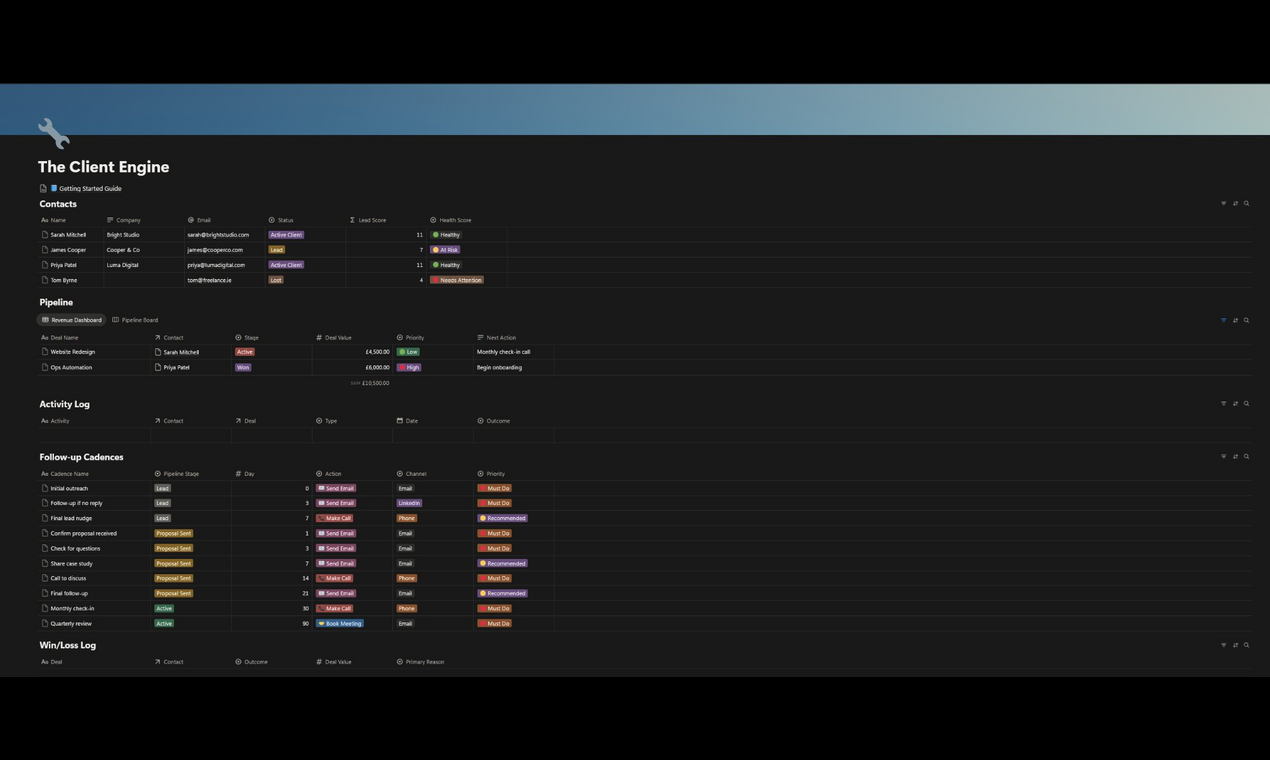The image size is (1270, 760).
Task: Open the Final lead nudge cadence page
Action: (71, 518)
